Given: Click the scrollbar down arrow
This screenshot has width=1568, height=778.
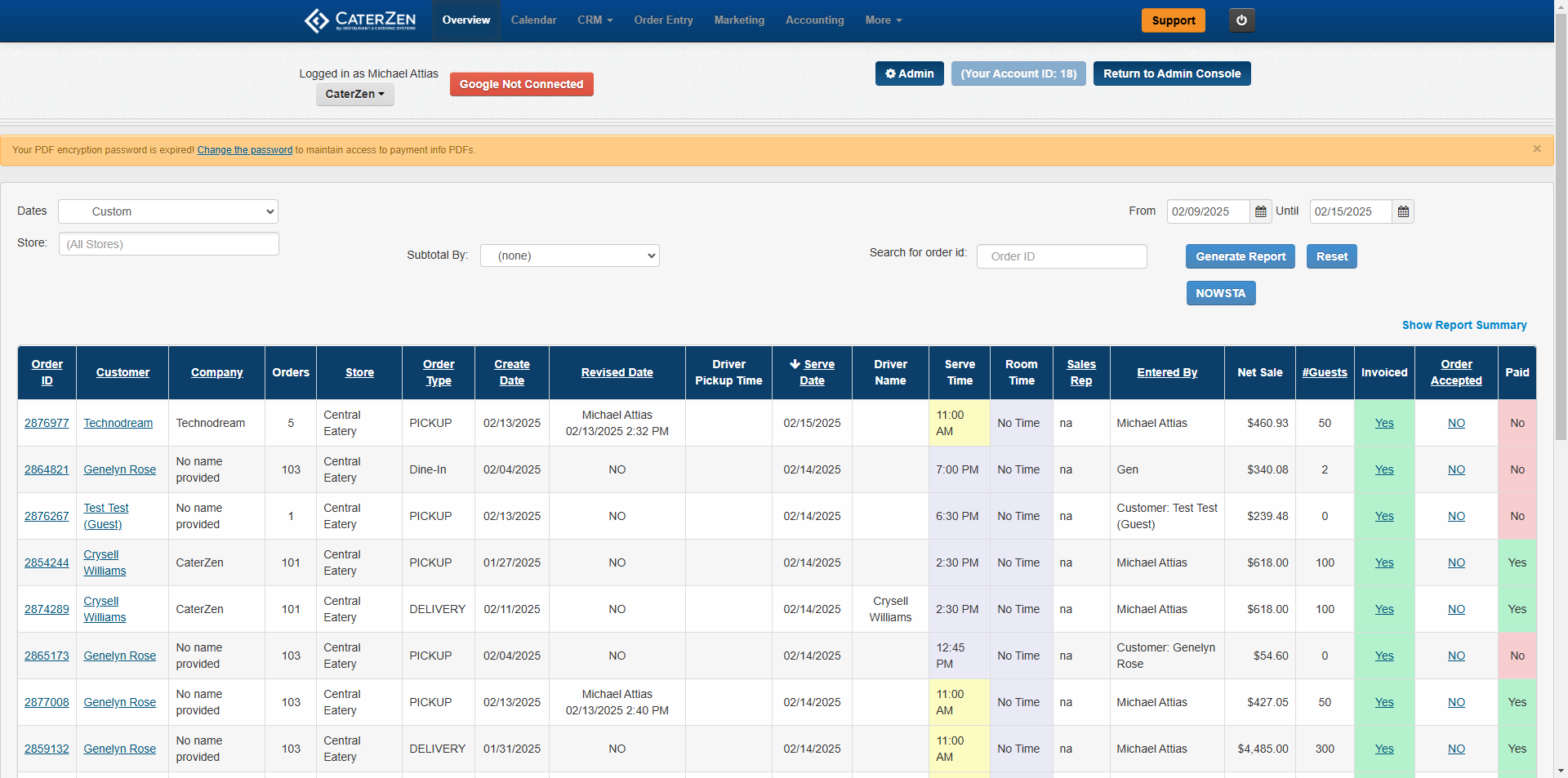Looking at the screenshot, I should 1561,770.
